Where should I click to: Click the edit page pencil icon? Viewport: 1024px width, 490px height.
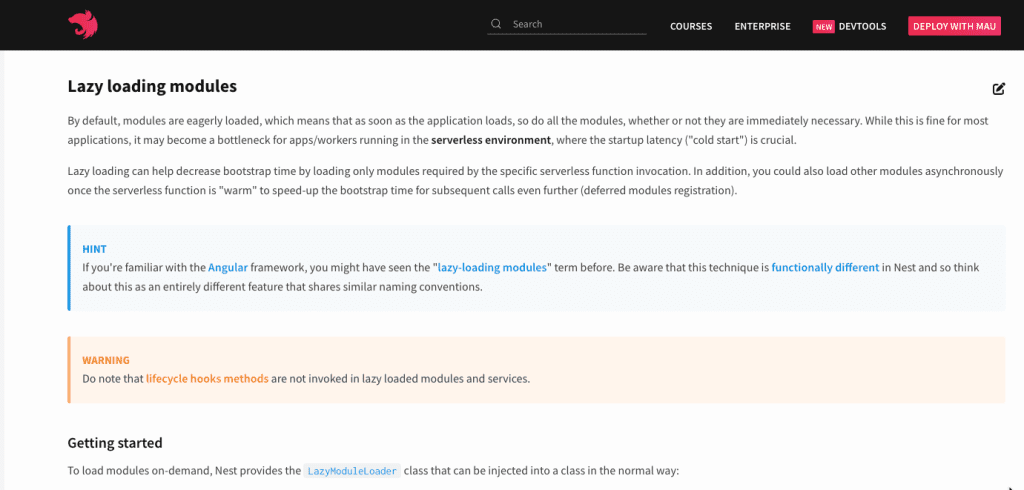click(x=999, y=89)
